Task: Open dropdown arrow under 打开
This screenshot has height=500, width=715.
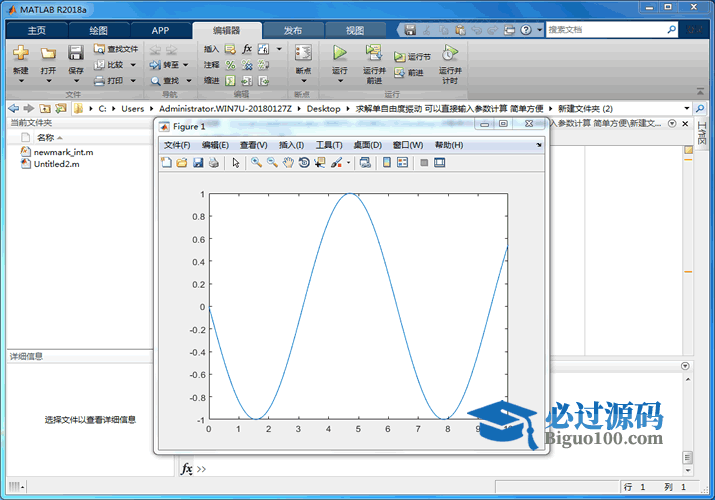Action: (x=48, y=81)
